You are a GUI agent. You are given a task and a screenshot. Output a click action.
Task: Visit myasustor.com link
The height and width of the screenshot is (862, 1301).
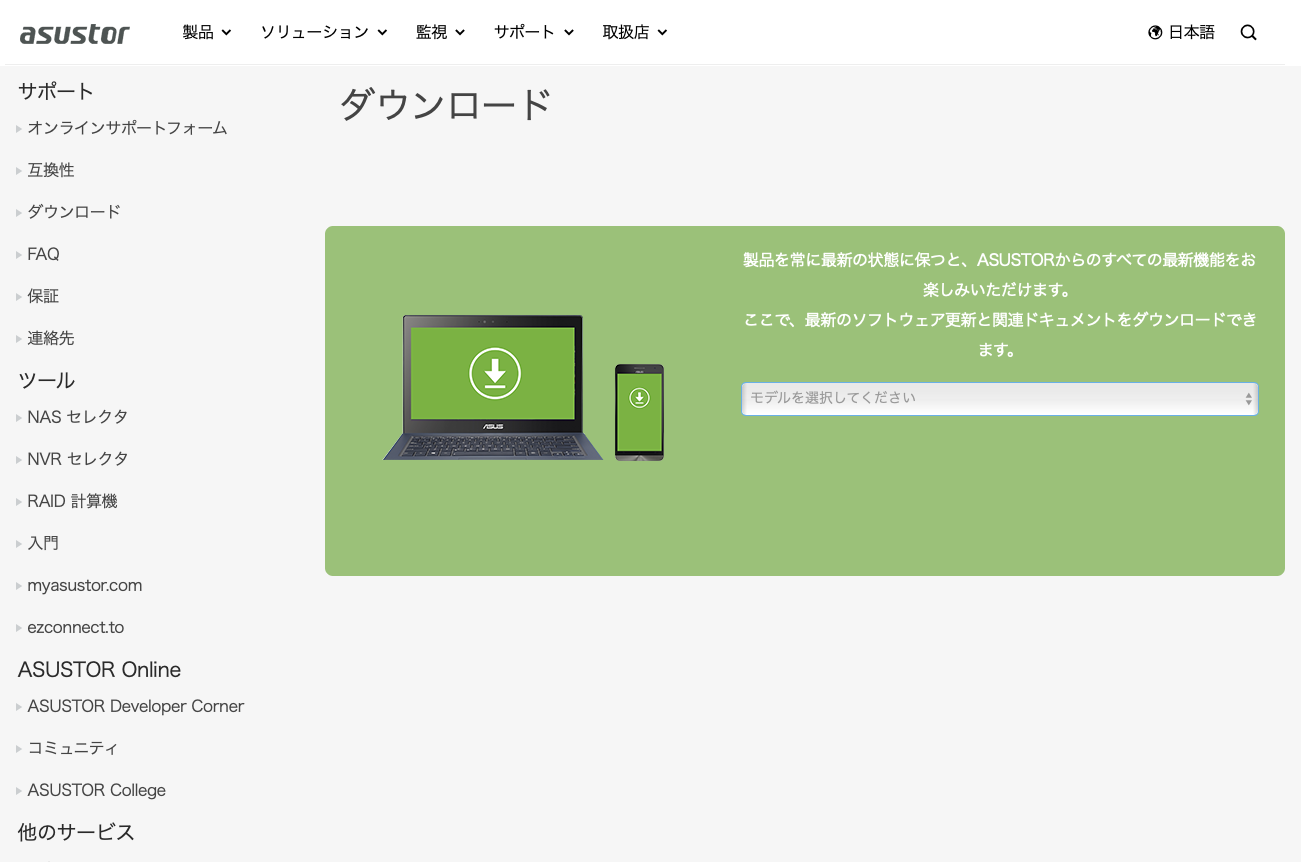(85, 585)
